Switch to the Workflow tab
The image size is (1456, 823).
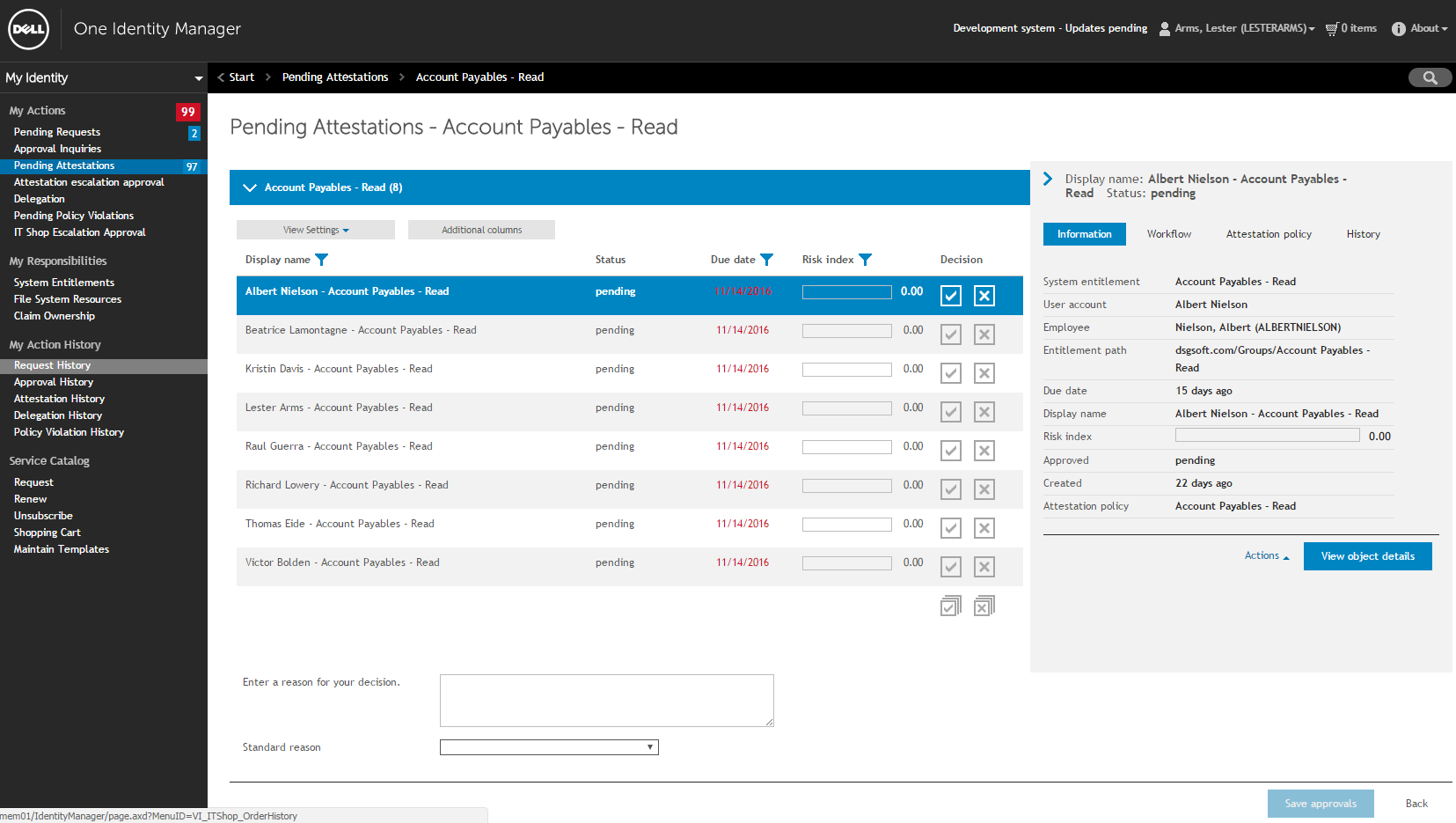coord(1168,234)
